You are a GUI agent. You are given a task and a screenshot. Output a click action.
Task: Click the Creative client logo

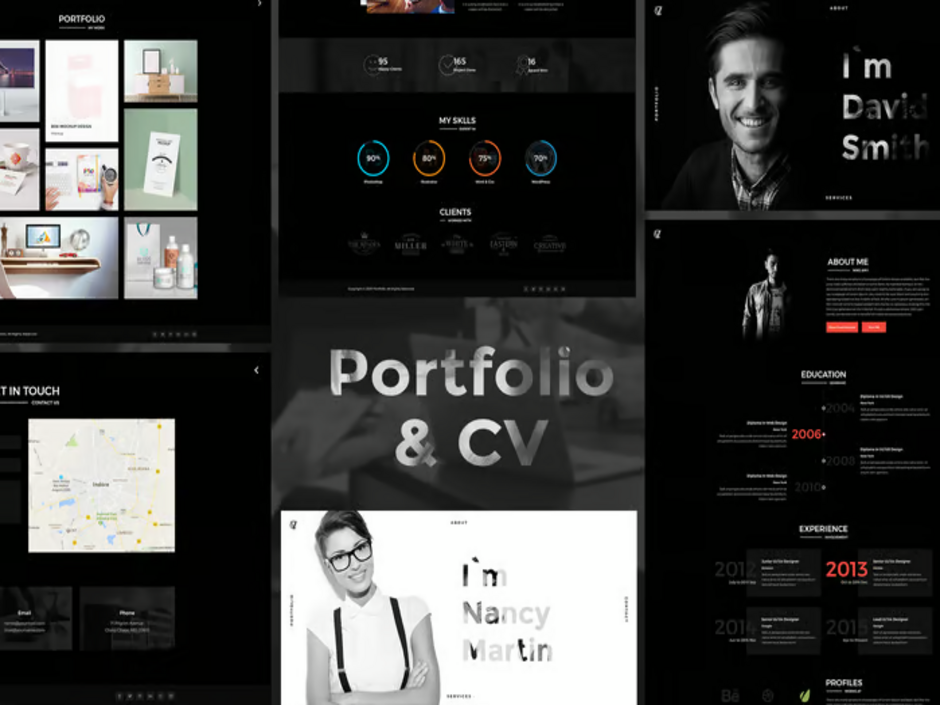point(549,244)
